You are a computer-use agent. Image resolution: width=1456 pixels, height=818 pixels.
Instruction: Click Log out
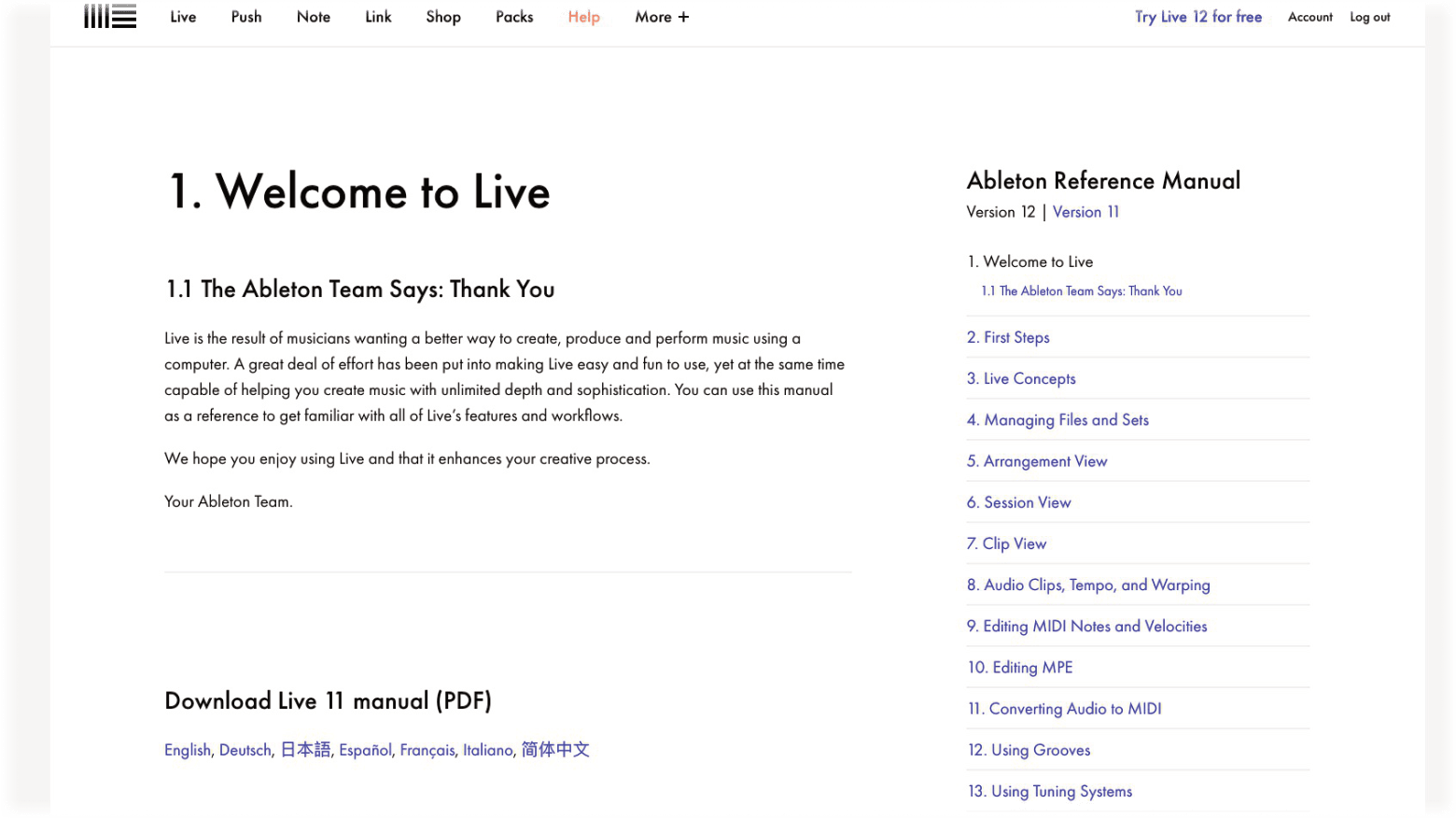click(1370, 17)
